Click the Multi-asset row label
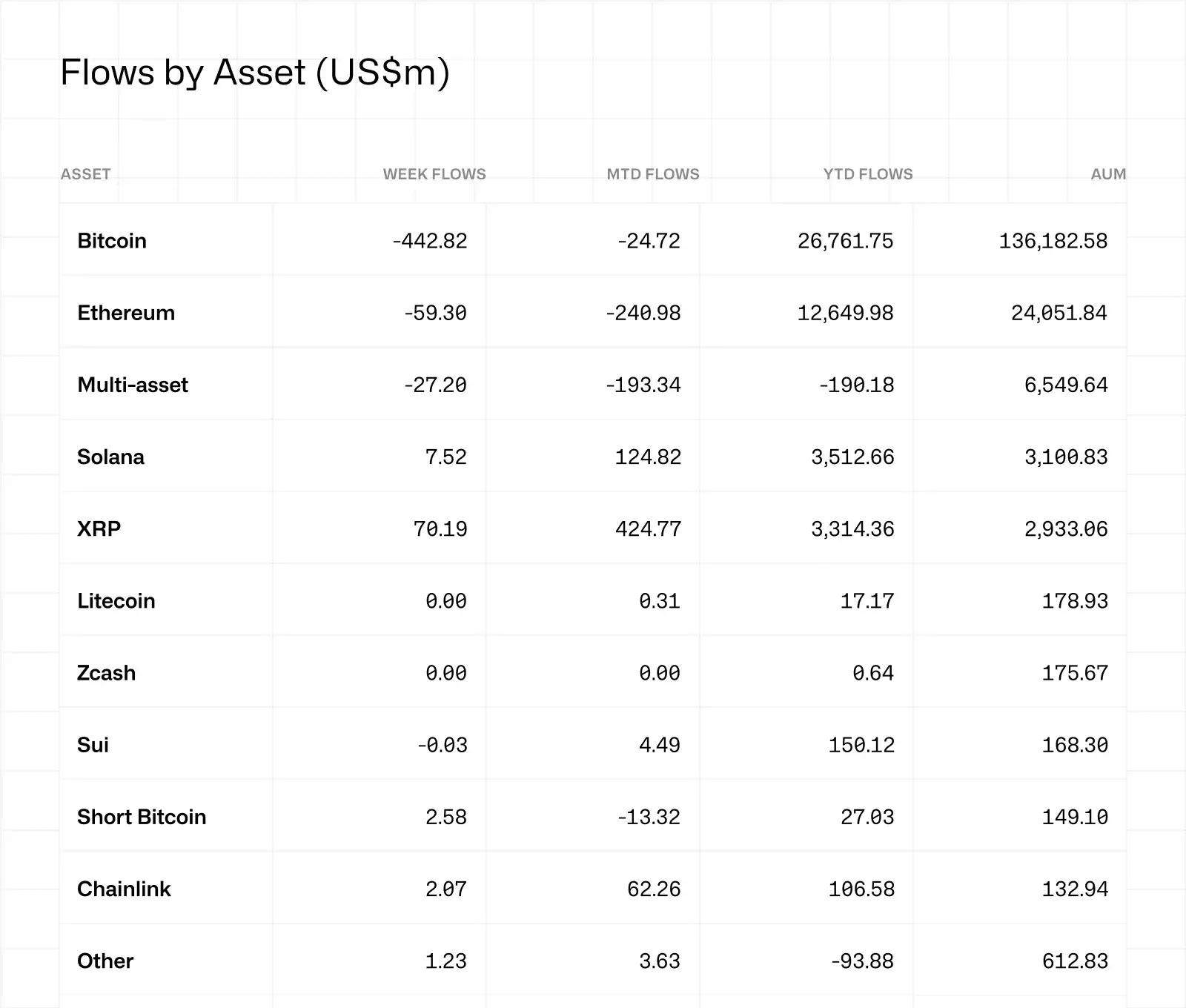The height and width of the screenshot is (1008, 1186). pyautogui.click(x=133, y=385)
